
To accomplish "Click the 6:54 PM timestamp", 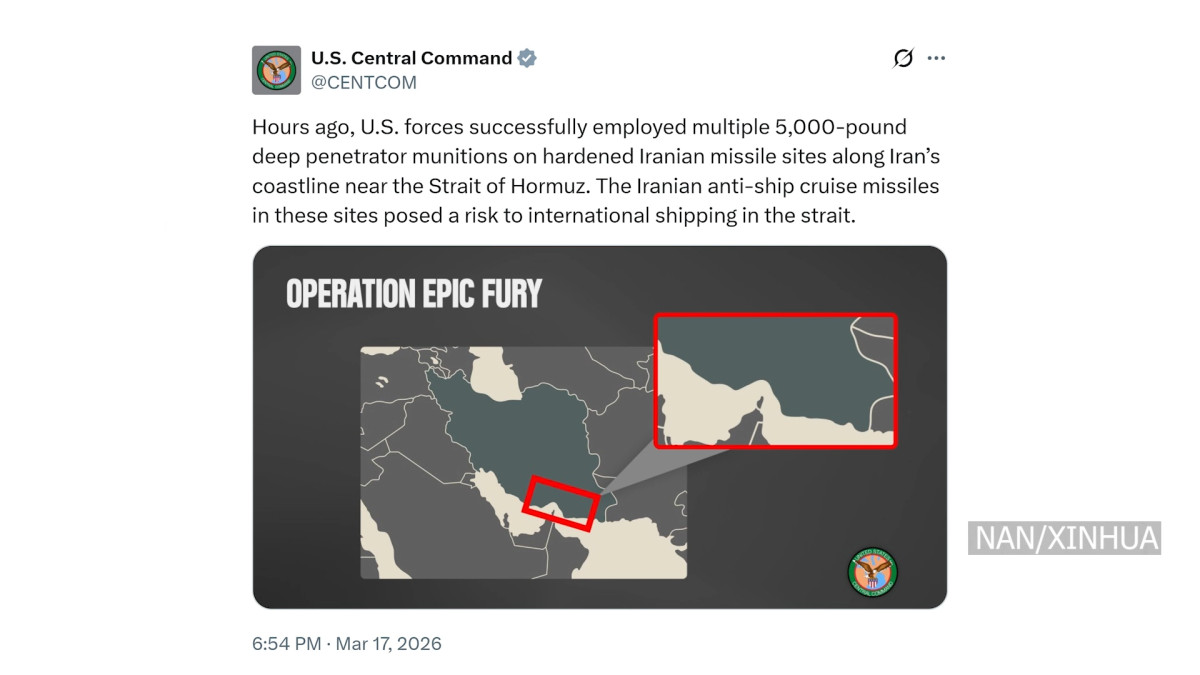I will click(287, 643).
